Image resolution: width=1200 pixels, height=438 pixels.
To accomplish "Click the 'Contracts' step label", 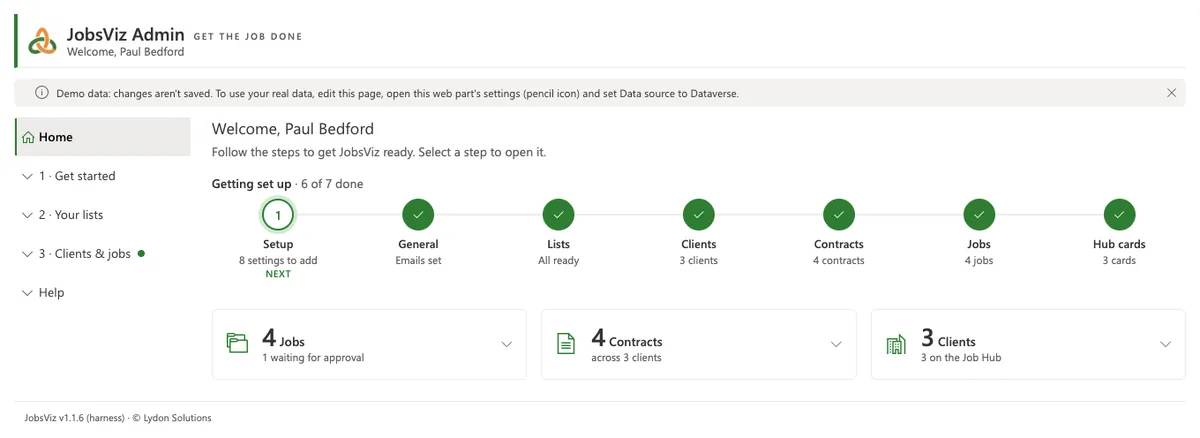I will (x=838, y=244).
